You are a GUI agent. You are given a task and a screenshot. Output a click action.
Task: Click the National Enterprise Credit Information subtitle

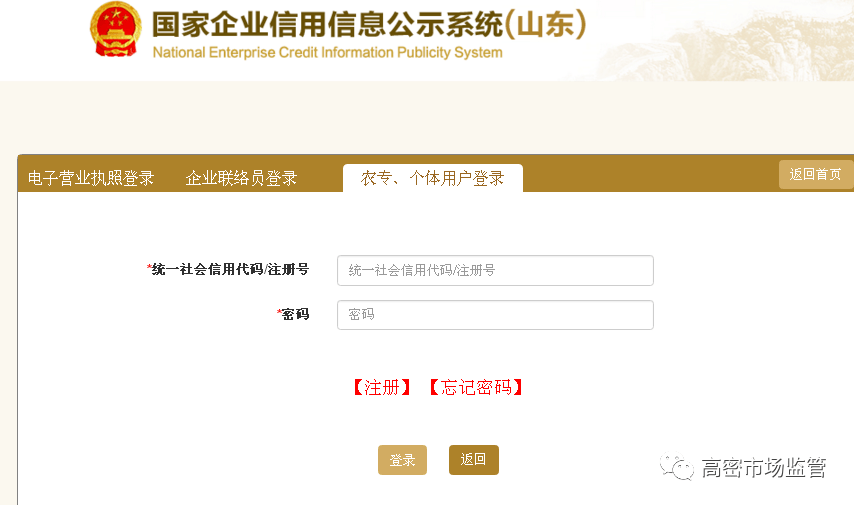point(327,52)
